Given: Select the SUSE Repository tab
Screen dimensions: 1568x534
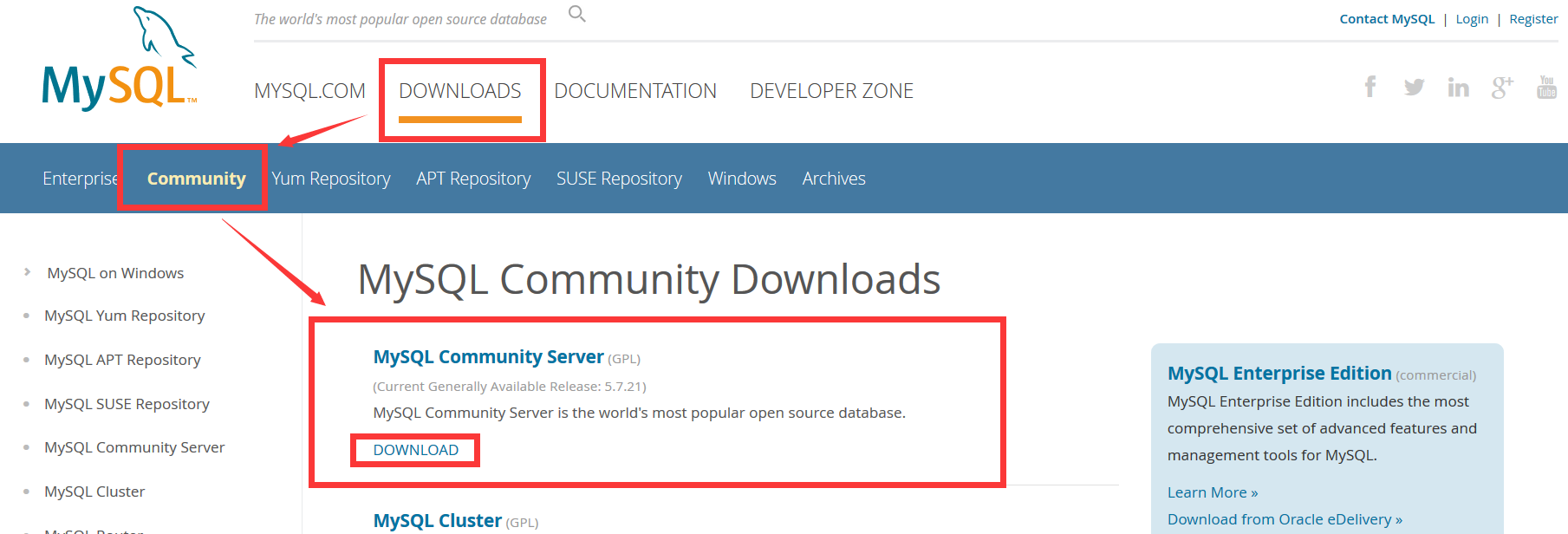Looking at the screenshot, I should (619, 179).
